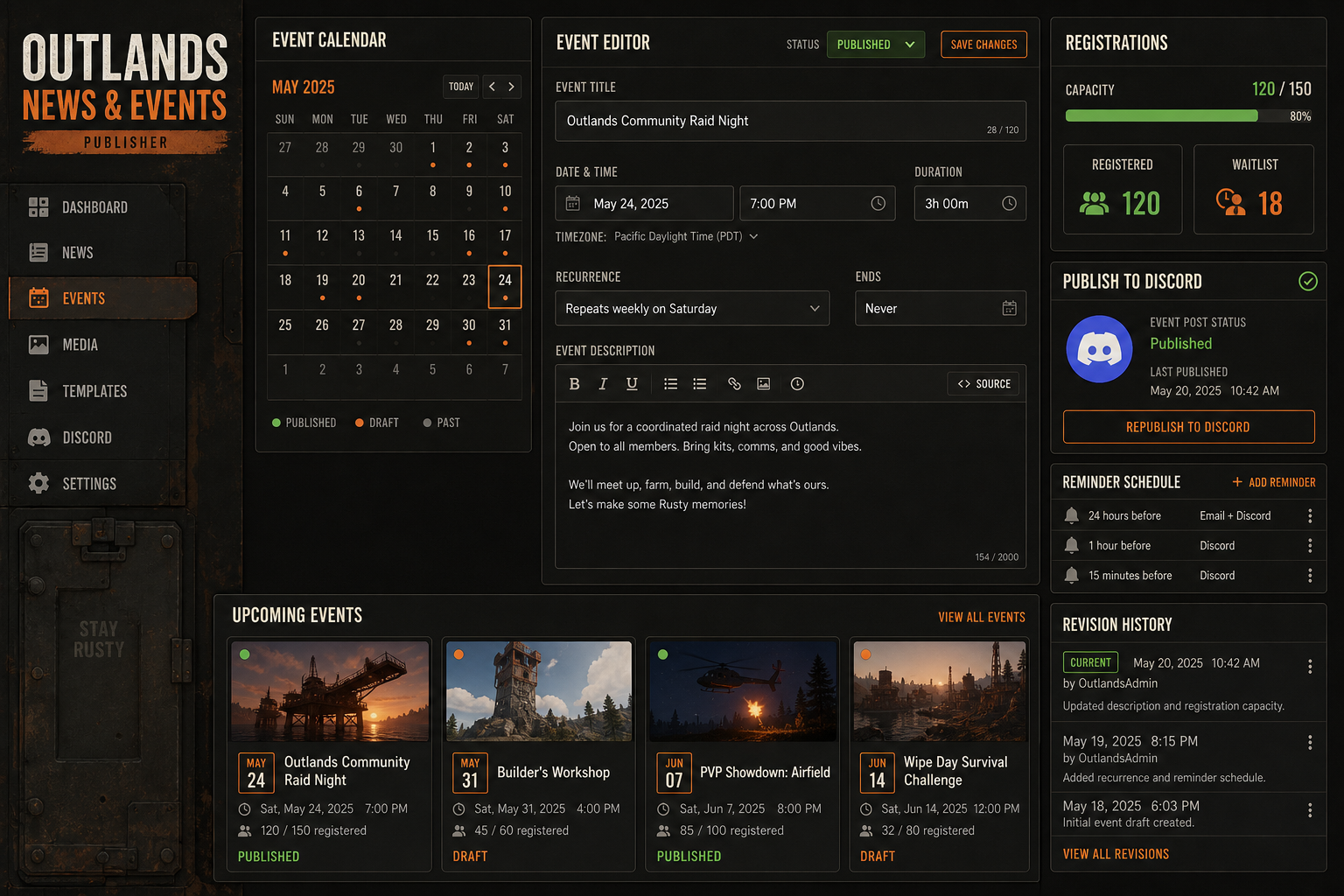
Task: Apply underline formatting in description toolbar
Action: click(632, 384)
